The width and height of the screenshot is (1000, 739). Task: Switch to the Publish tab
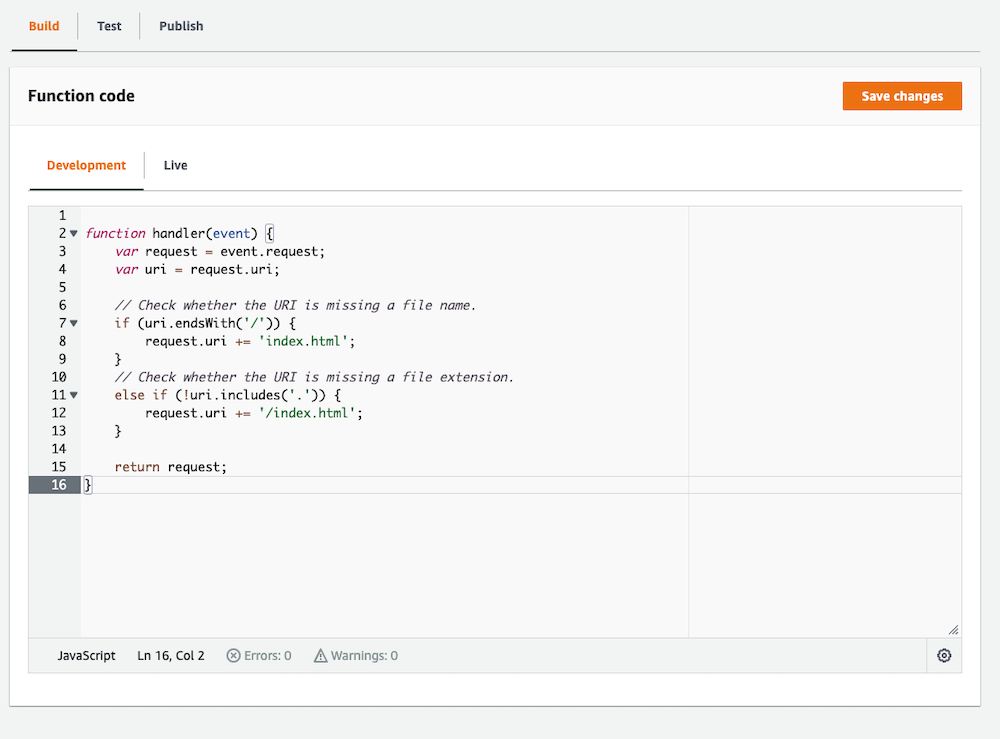180,26
